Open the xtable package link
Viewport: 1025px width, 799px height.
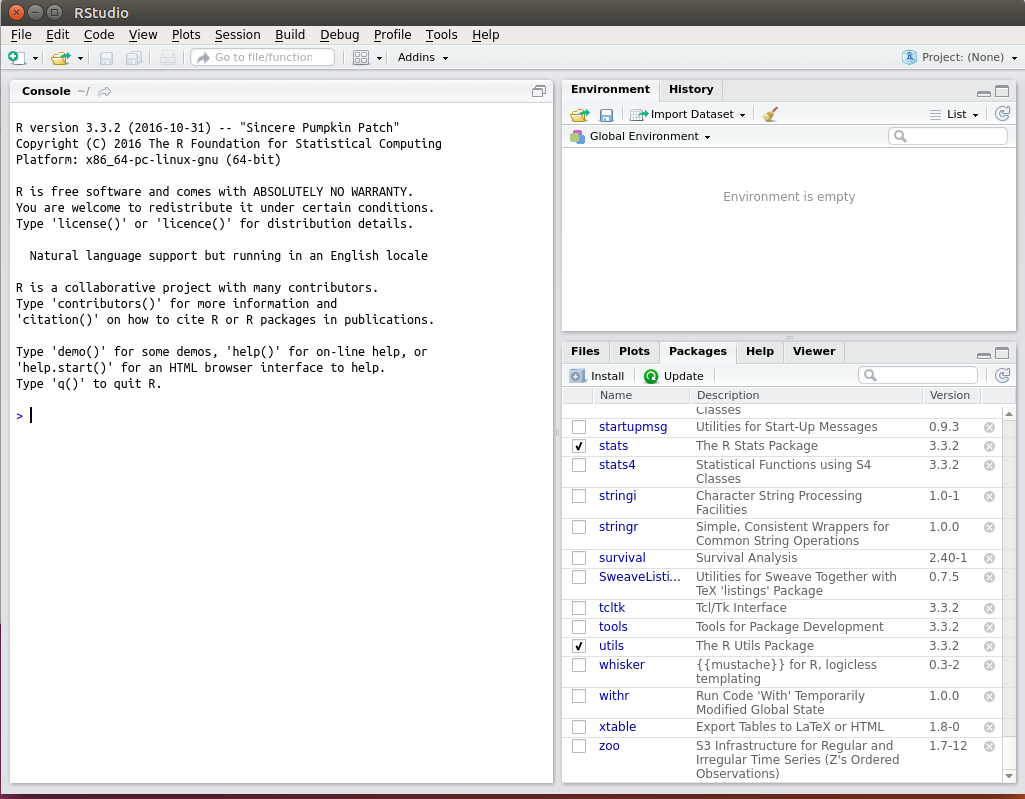pyautogui.click(x=617, y=727)
